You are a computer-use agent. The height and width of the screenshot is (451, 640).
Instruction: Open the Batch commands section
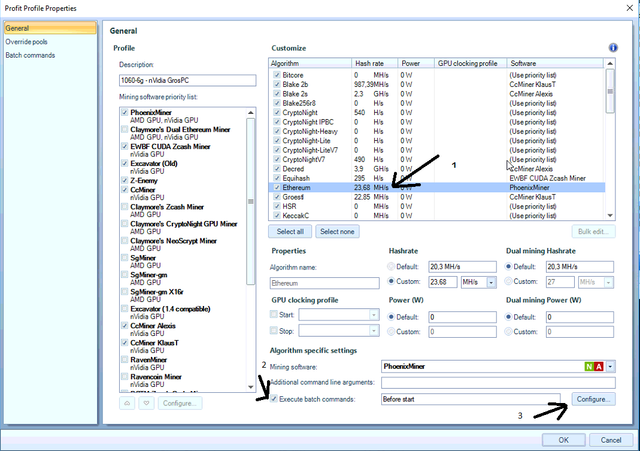[30, 55]
